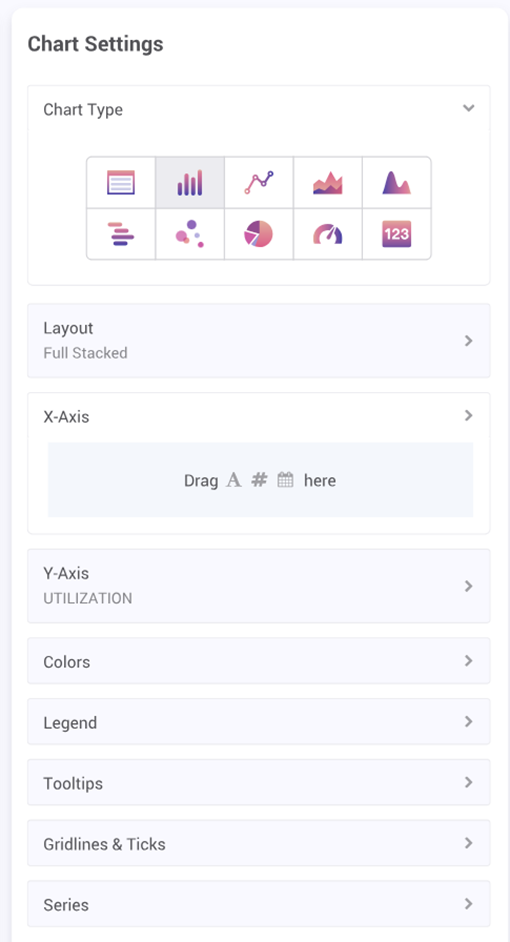Expand the Colors section
This screenshot has width=510, height=942.
[259, 661]
